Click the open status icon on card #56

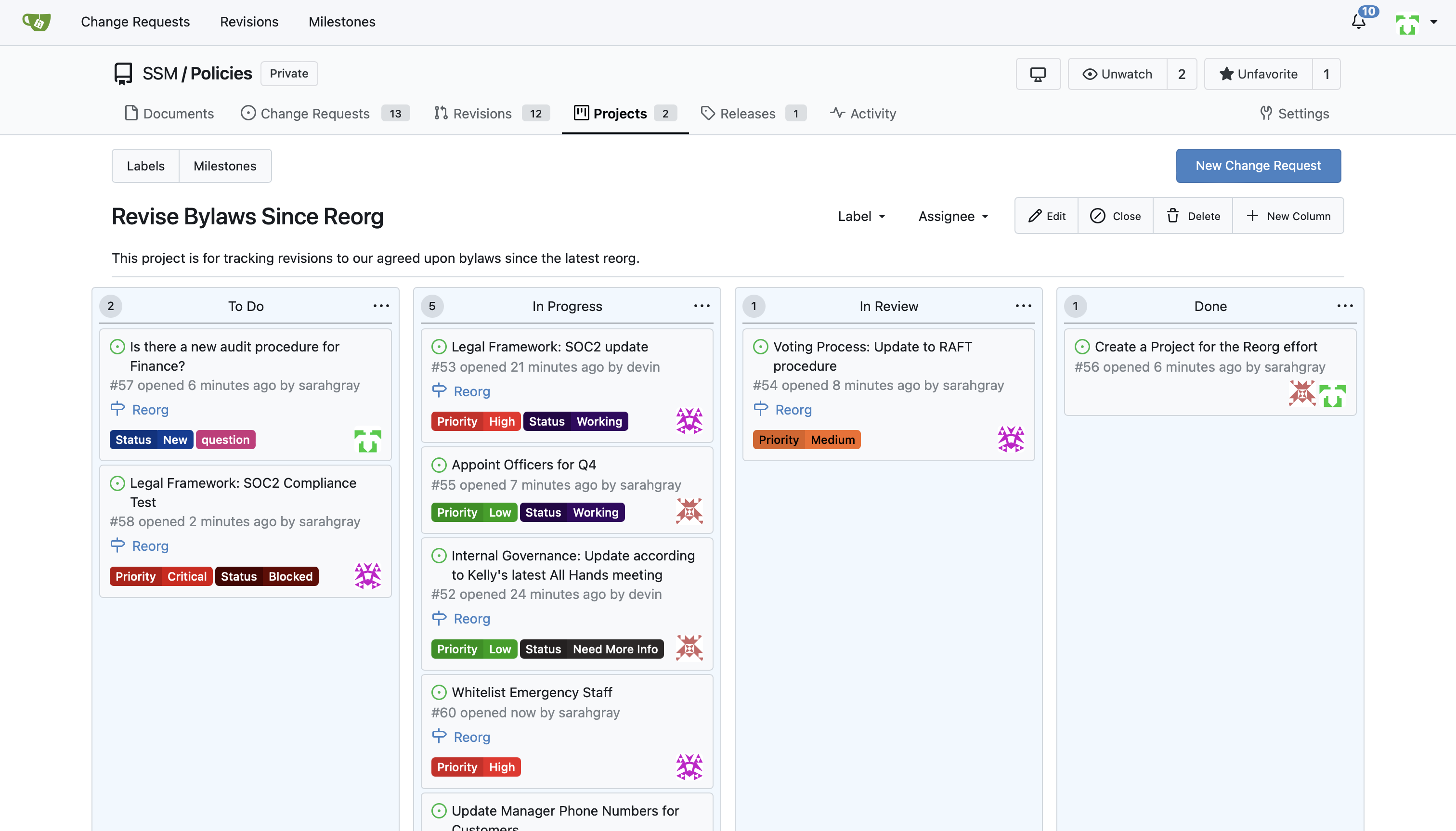(1082, 347)
